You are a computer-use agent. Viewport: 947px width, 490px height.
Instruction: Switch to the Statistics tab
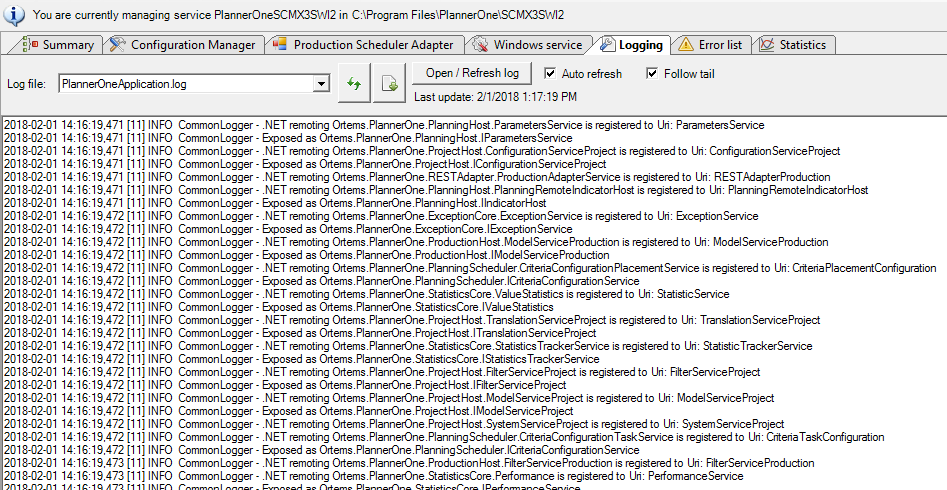click(794, 45)
